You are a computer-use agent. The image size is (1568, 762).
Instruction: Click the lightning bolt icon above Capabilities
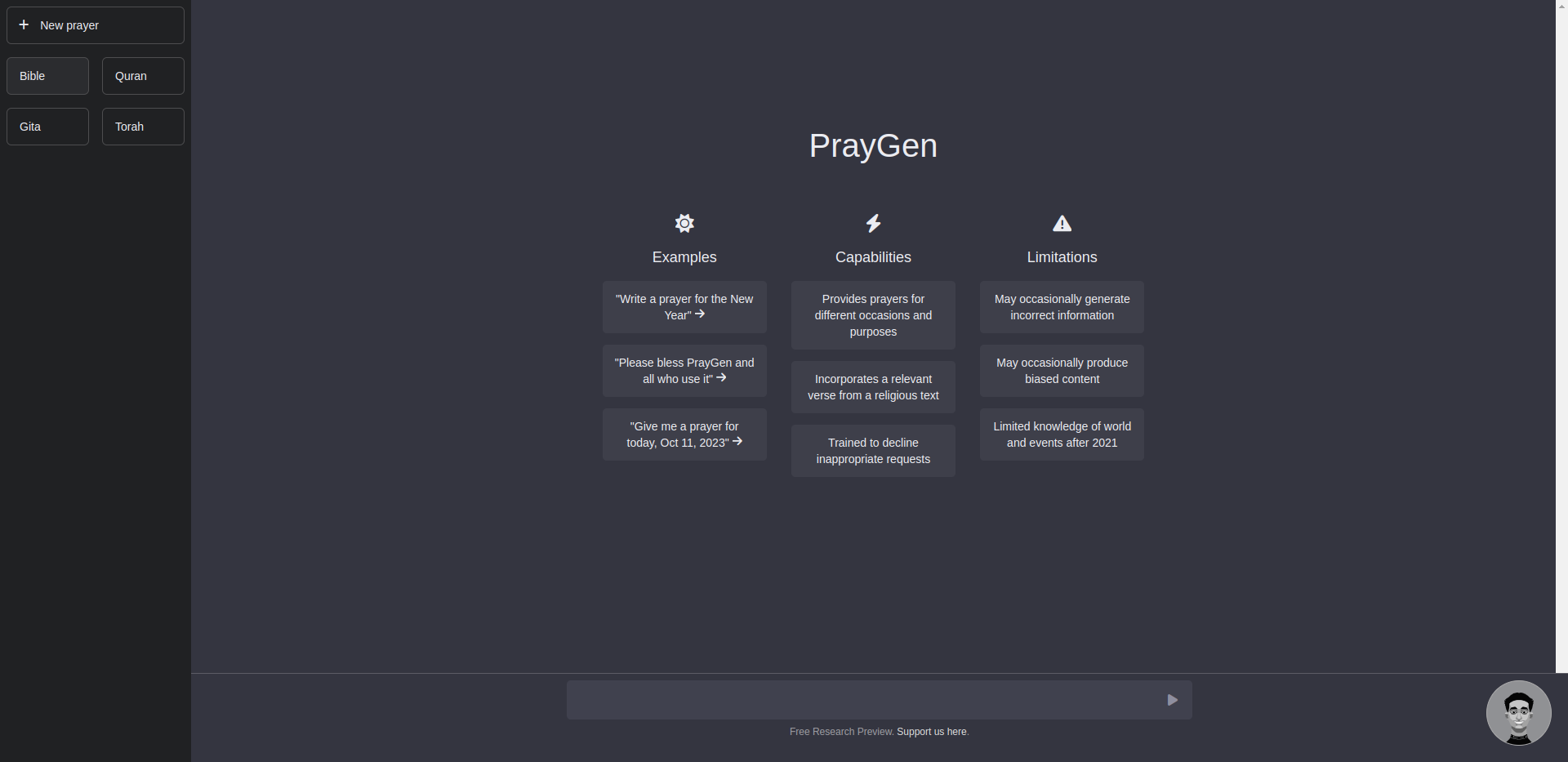(x=872, y=223)
